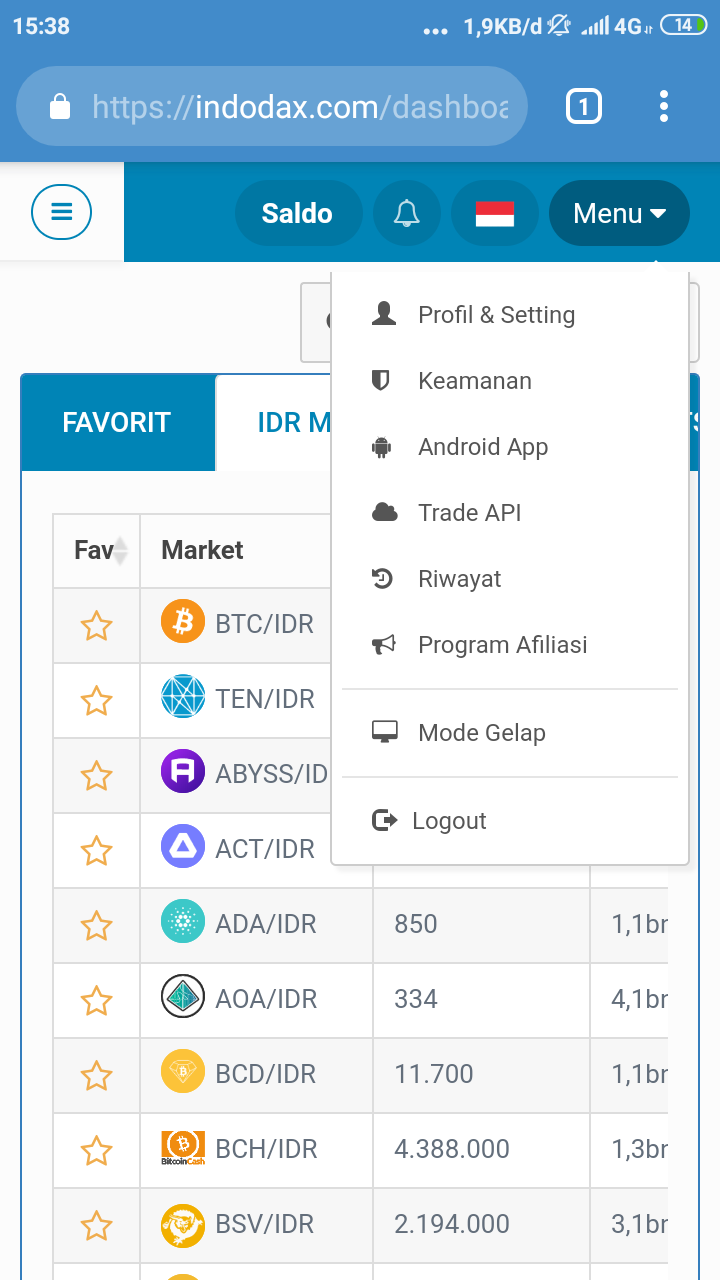This screenshot has width=720, height=1280.
Task: Click the BSV/IDR price 2.194.000
Action: (x=452, y=1224)
